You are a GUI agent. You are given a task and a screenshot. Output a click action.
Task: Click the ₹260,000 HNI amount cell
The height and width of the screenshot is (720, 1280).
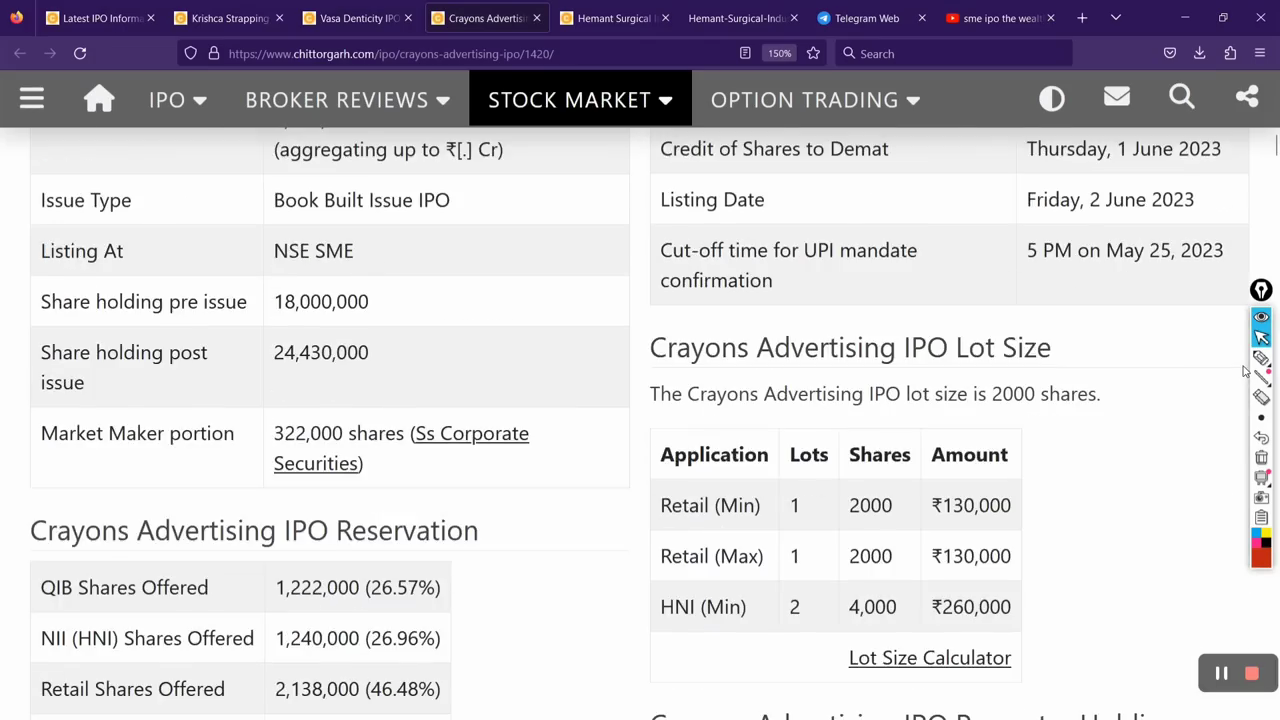click(x=971, y=607)
